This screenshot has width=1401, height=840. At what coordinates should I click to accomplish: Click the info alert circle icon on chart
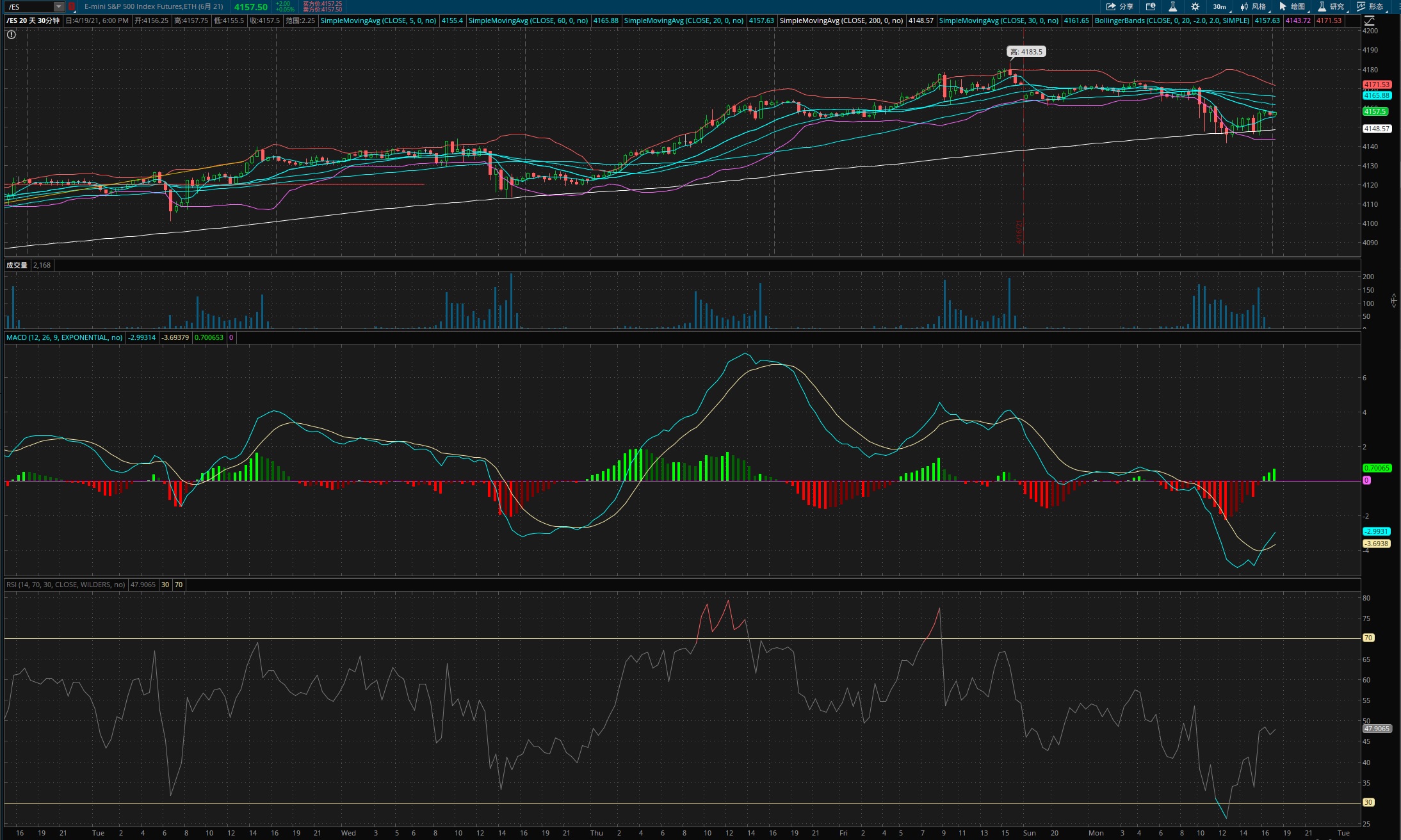click(12, 35)
